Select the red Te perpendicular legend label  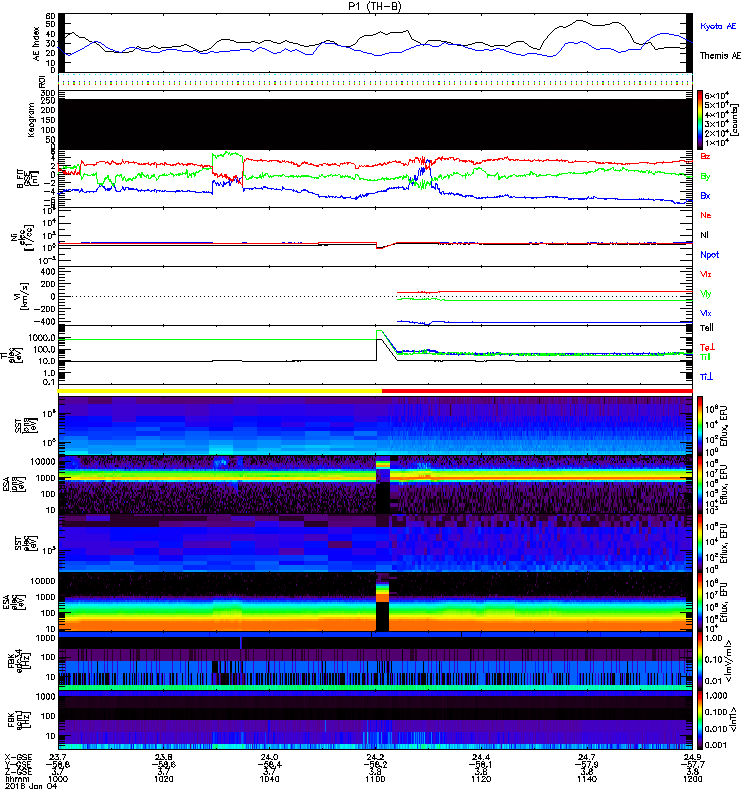click(x=707, y=347)
